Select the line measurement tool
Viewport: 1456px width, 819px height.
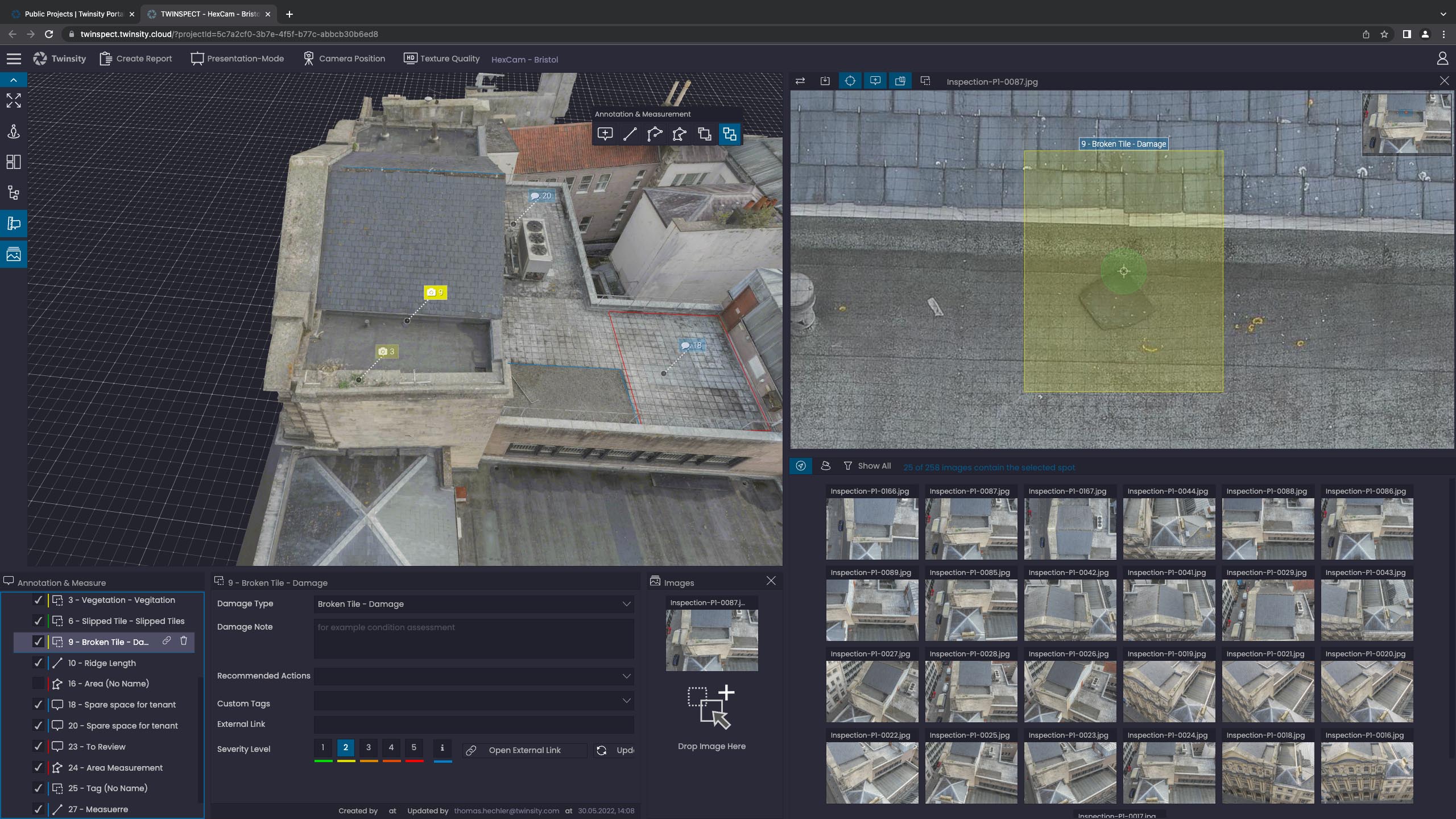pos(630,134)
